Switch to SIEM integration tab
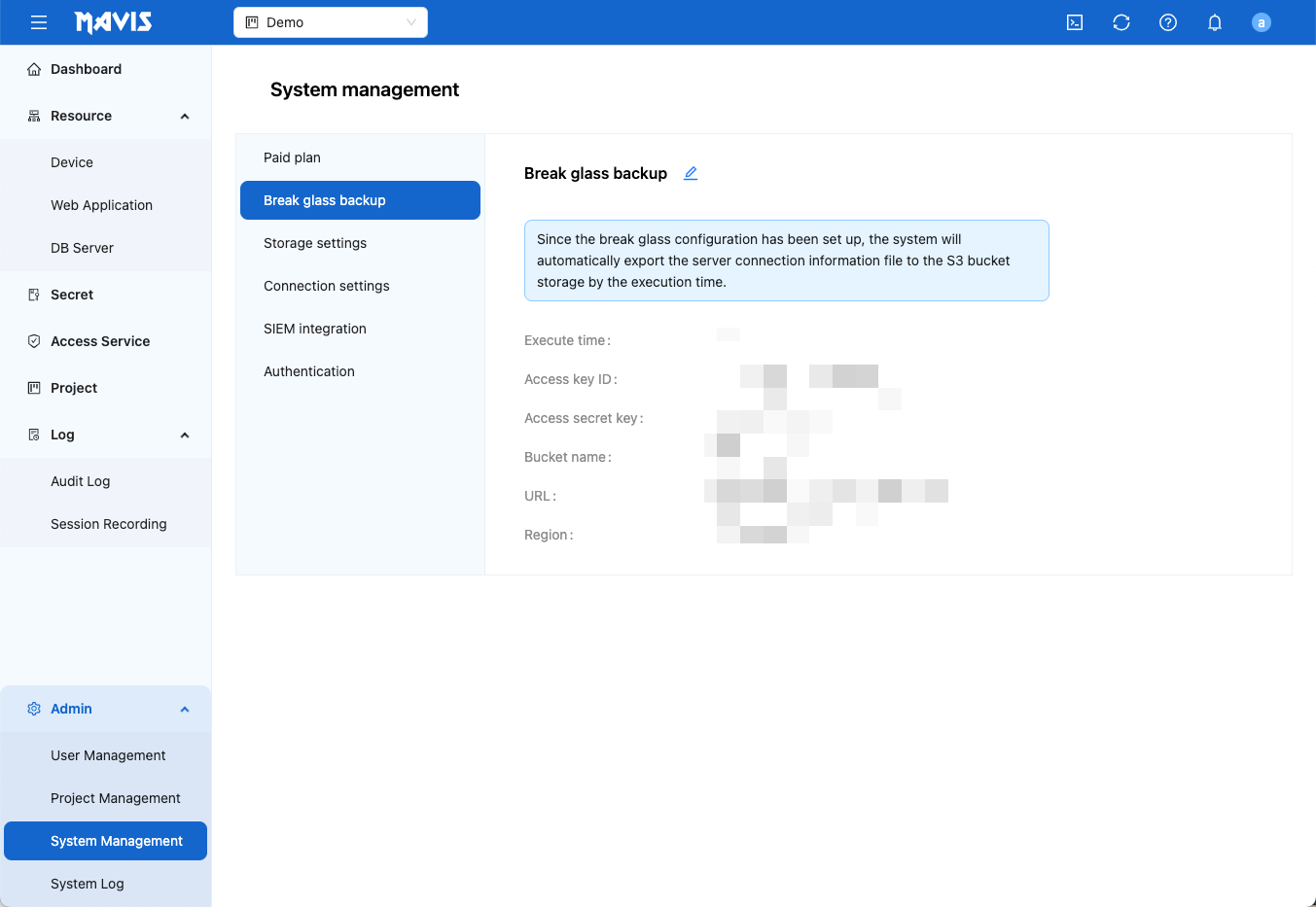 [x=360, y=329]
